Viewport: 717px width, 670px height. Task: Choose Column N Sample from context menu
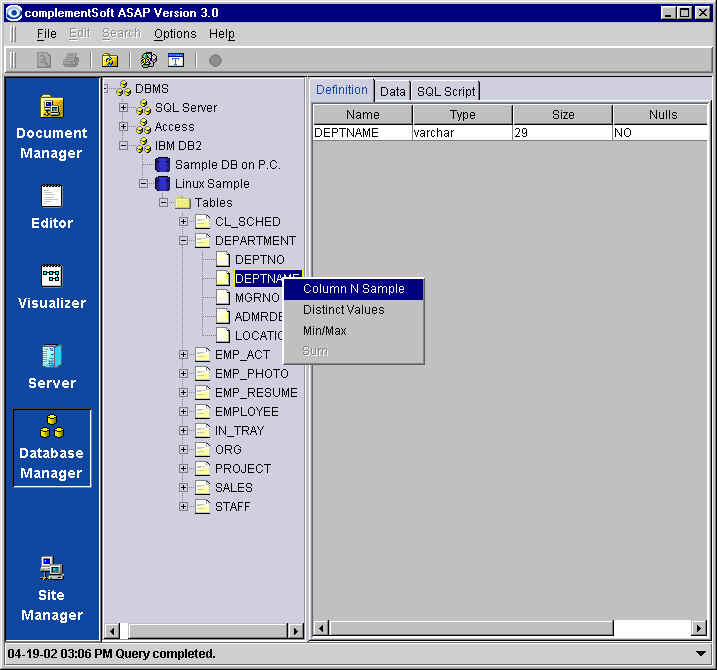point(353,289)
